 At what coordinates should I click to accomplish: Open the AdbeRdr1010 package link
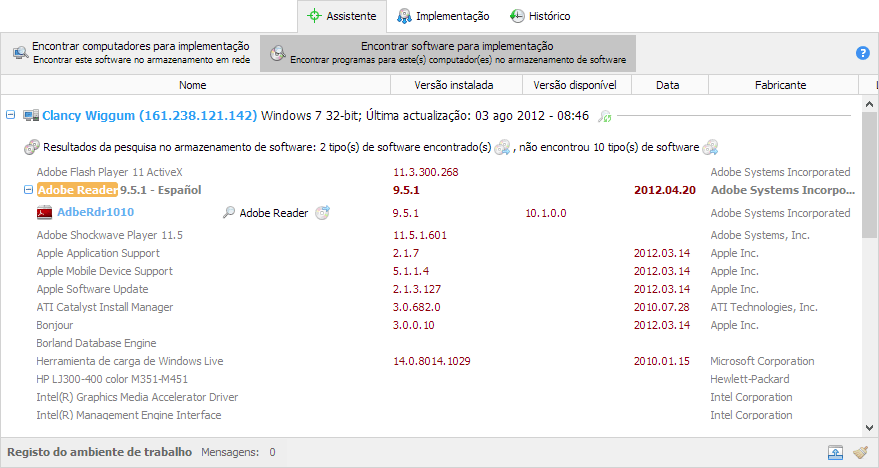coord(95,213)
